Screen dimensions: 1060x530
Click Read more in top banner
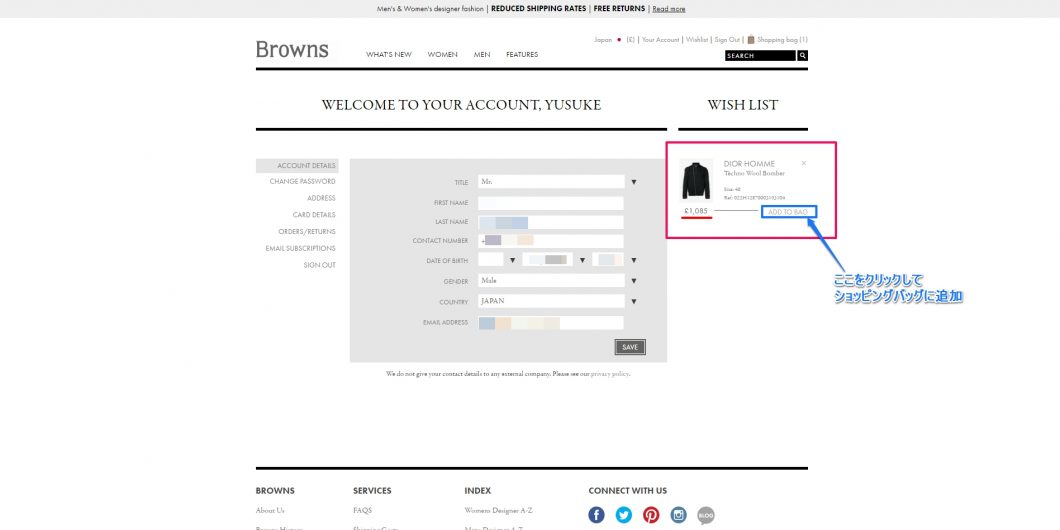pos(669,9)
